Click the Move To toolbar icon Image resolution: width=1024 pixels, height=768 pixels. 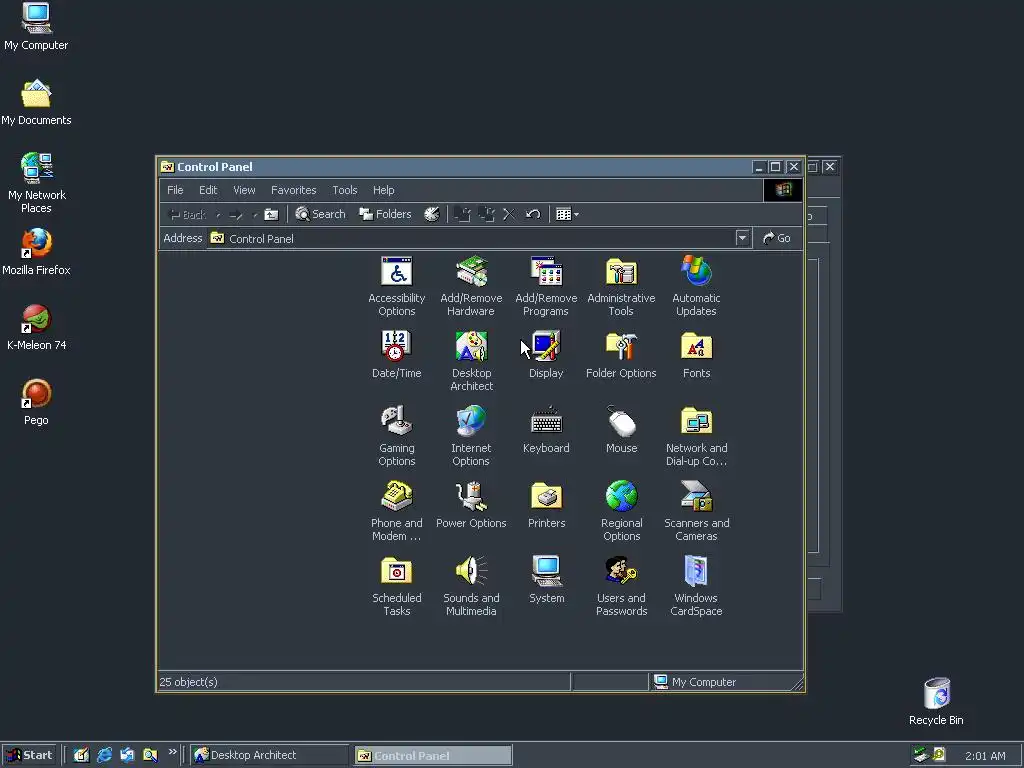(x=462, y=214)
